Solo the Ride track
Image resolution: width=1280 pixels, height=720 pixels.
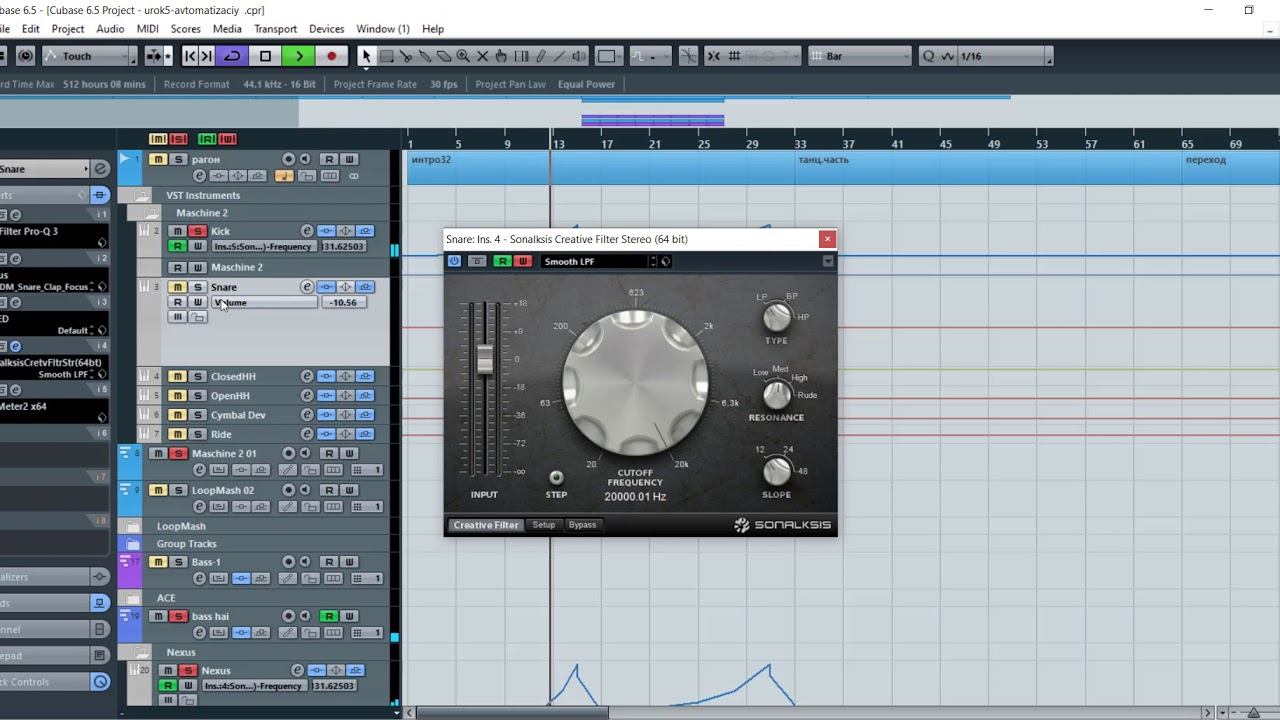coord(197,434)
